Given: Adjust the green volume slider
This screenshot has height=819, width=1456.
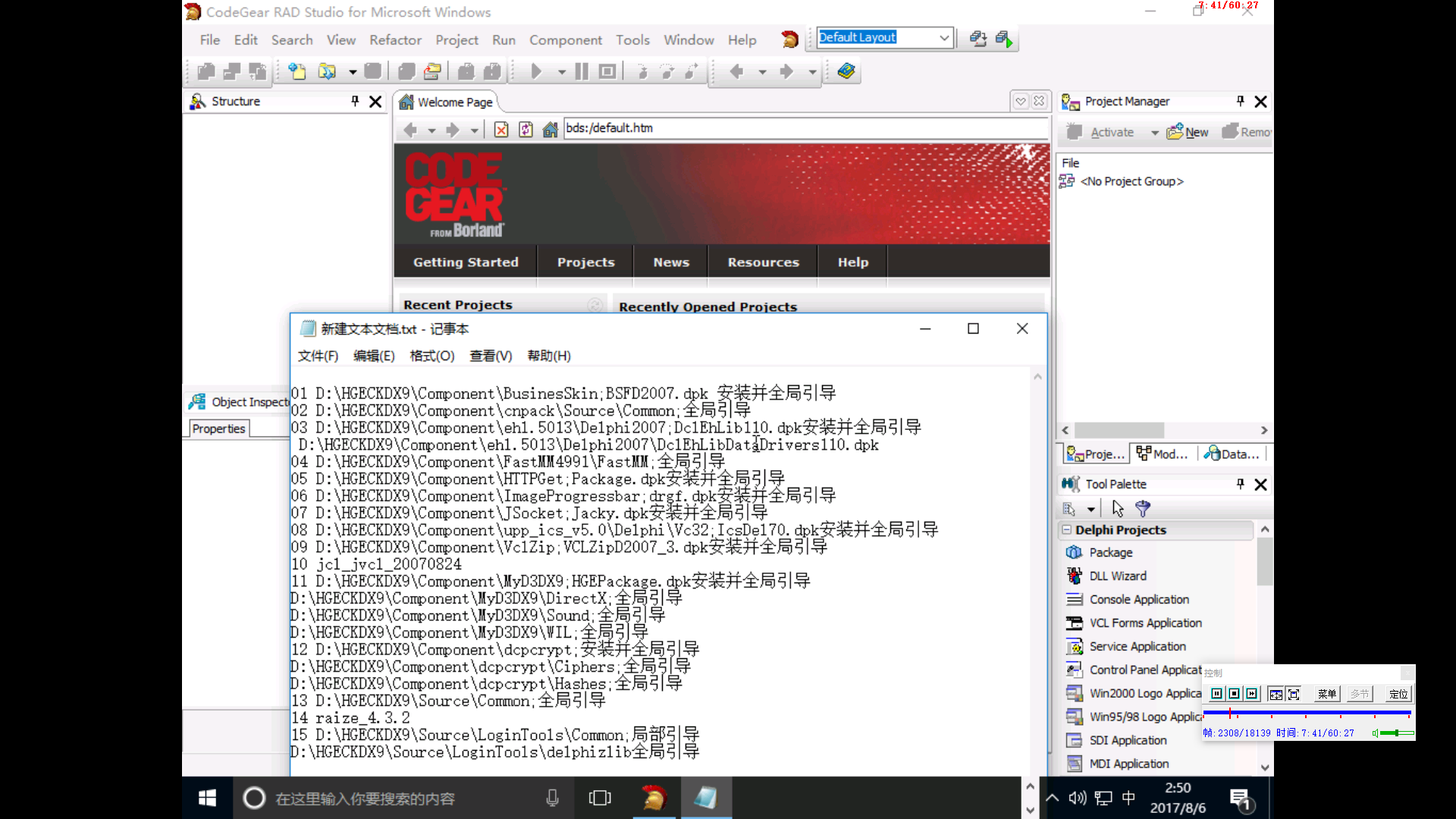Looking at the screenshot, I should tap(1397, 733).
